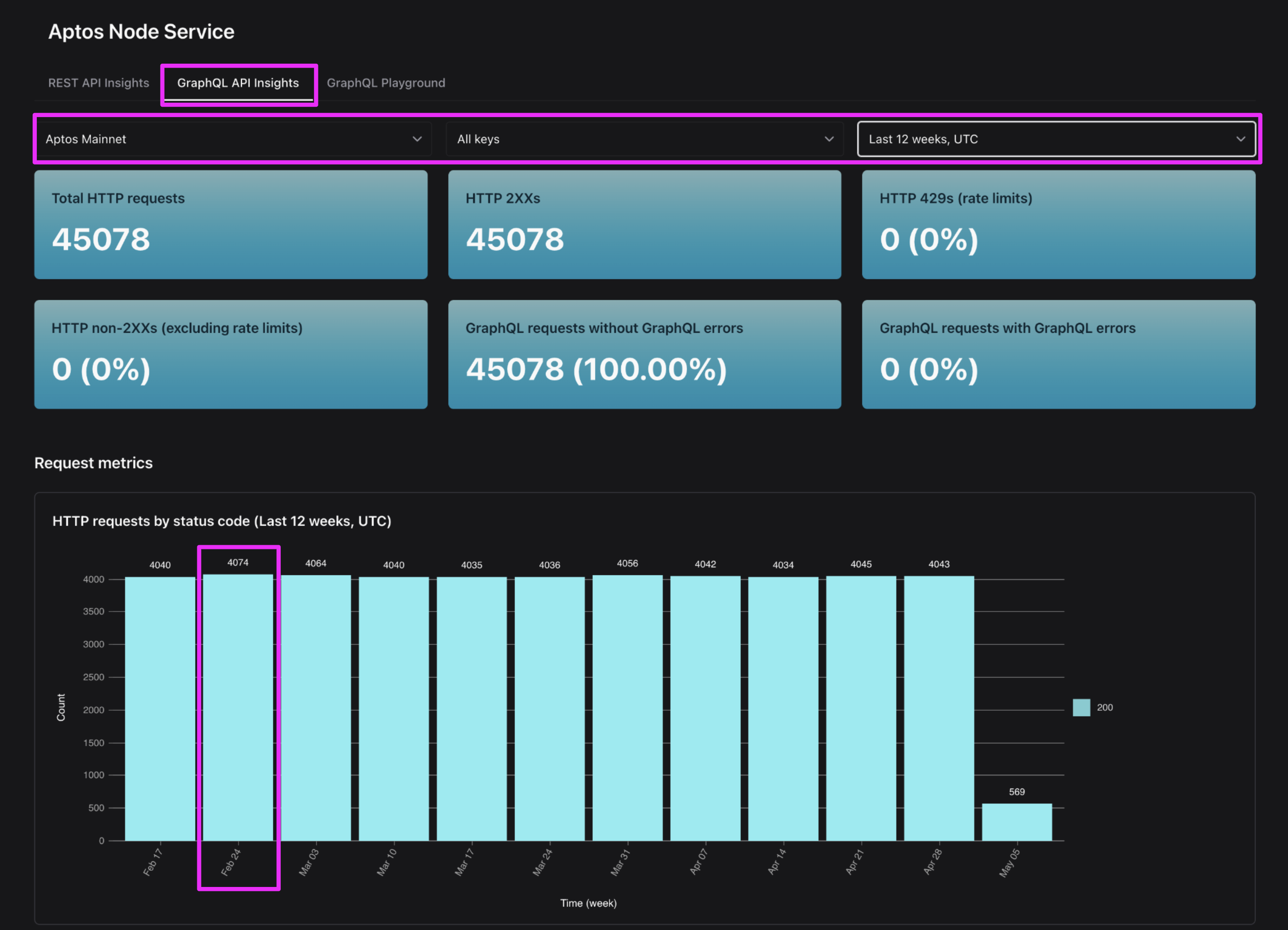Click the HTTP non-2XXs metric card
The height and width of the screenshot is (930, 1288).
tap(231, 354)
